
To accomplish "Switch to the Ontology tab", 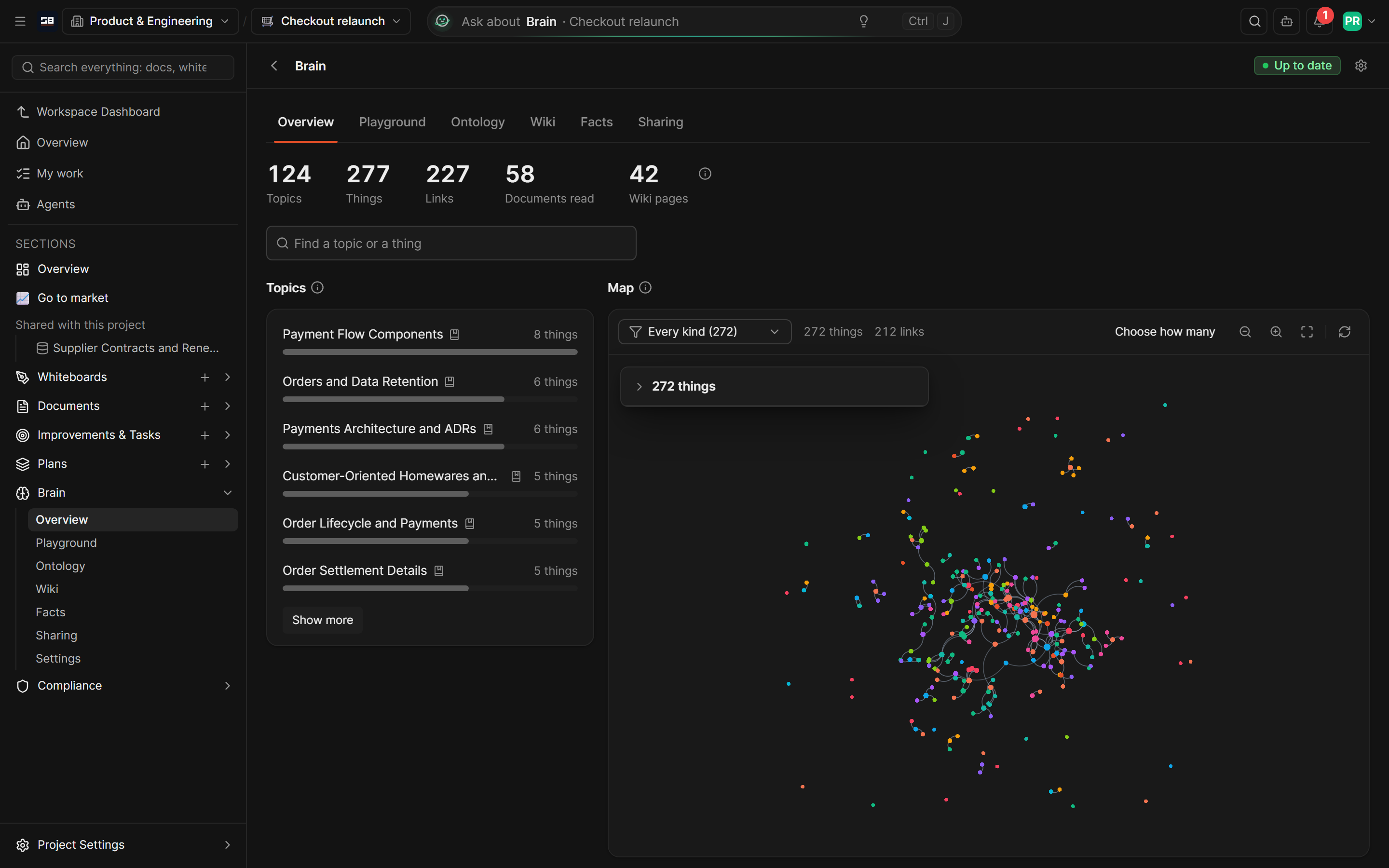I will click(x=477, y=122).
